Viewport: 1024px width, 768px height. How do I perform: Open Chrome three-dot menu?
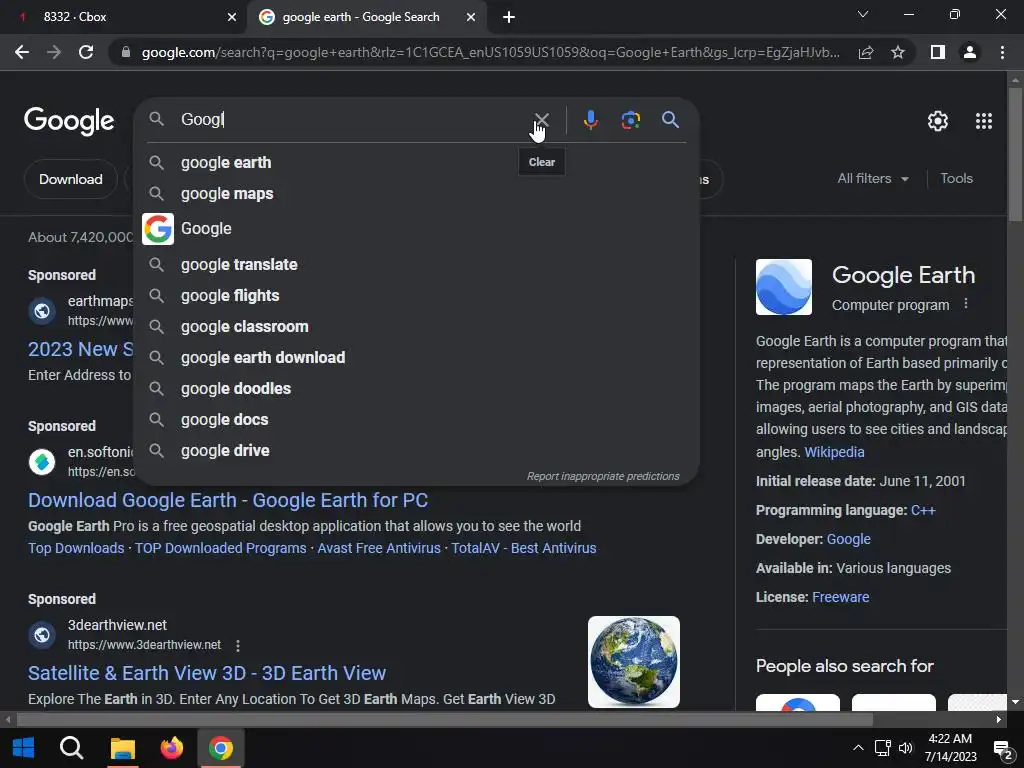pos(1002,52)
